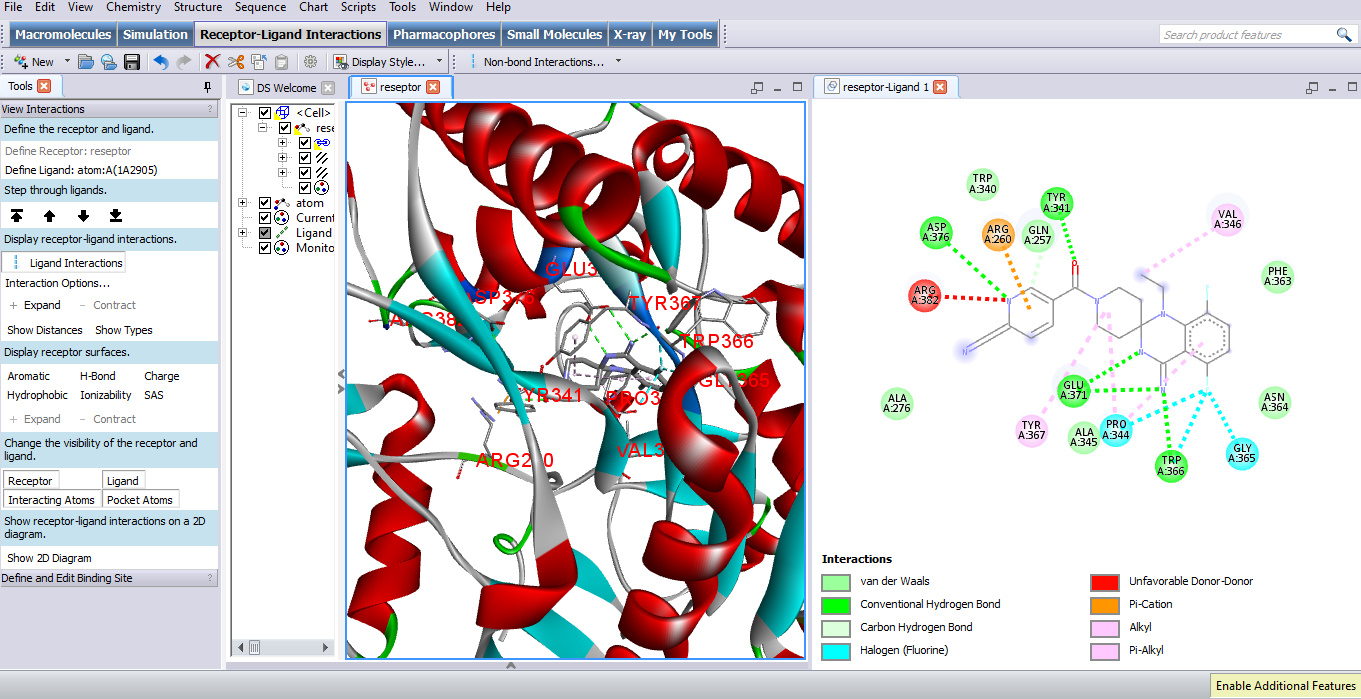Open the Chemistry menu
The image size is (1361, 699).
[133, 7]
